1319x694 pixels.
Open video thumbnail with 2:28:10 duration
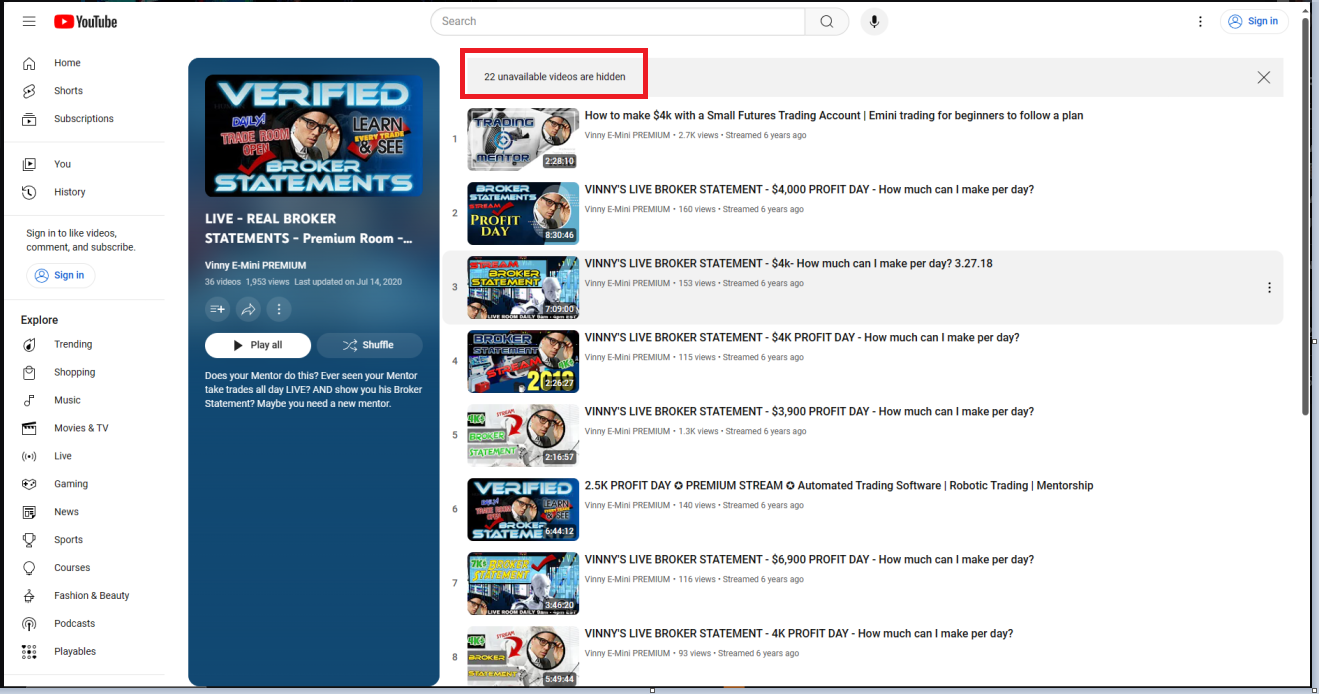coord(523,139)
